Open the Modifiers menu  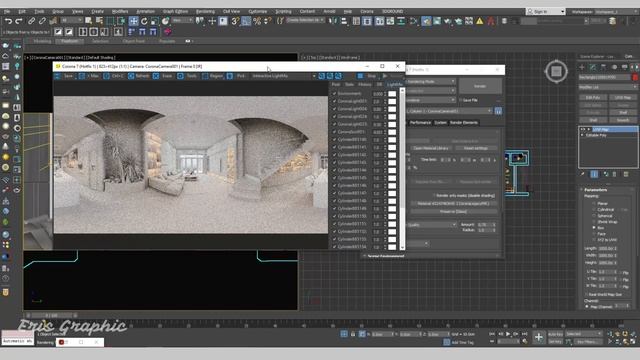(120, 11)
